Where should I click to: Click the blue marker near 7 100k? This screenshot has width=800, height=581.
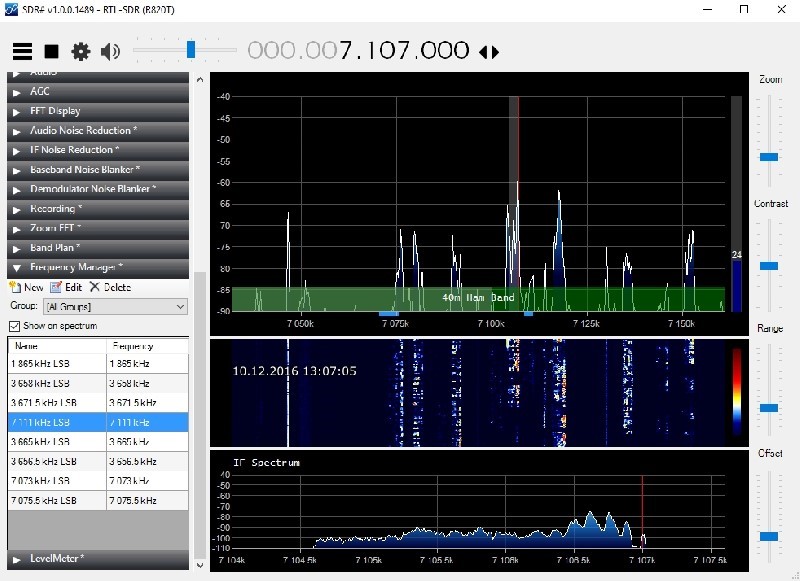pos(529,314)
